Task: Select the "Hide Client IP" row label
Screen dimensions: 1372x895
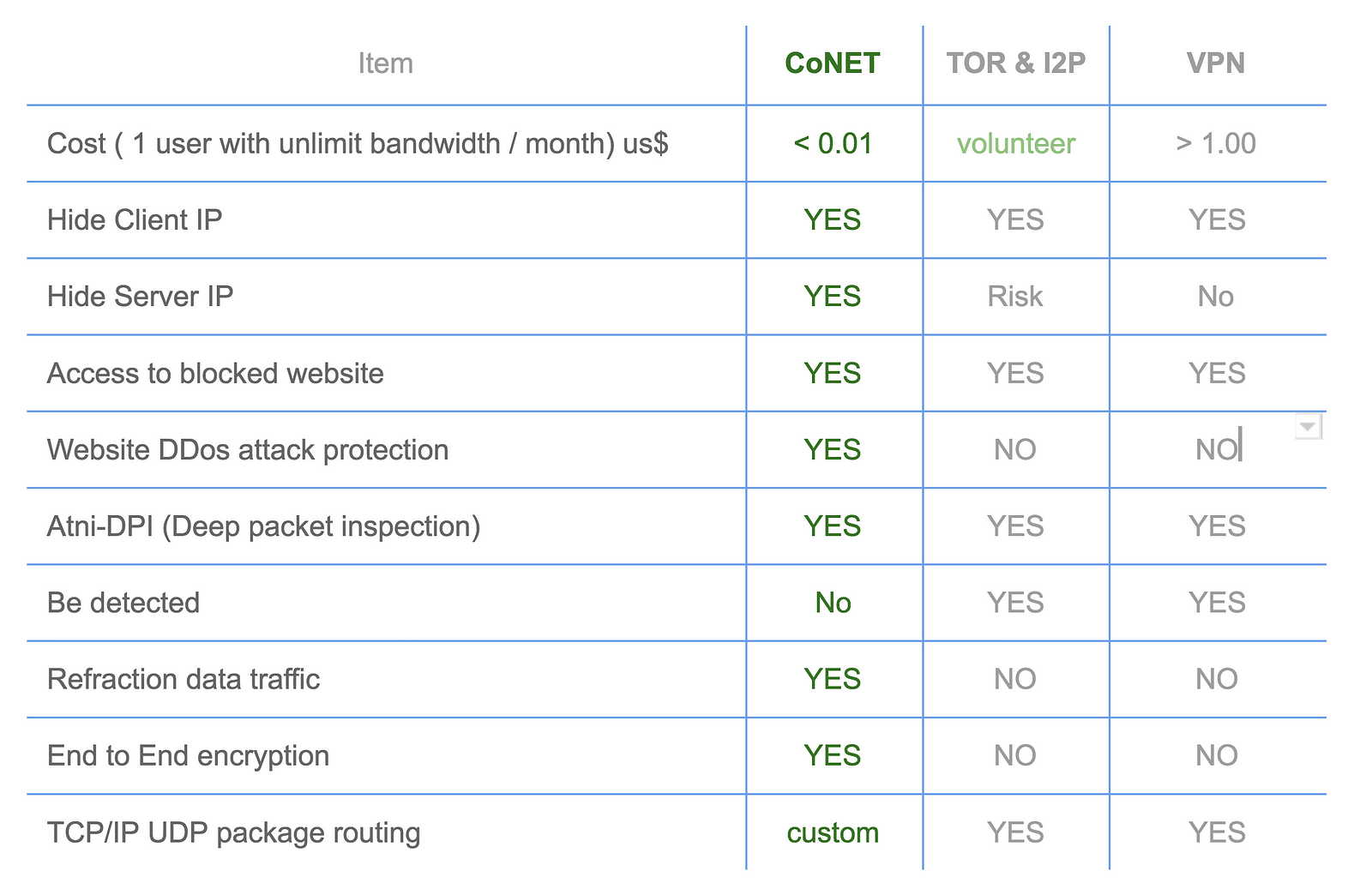Action: 135,220
